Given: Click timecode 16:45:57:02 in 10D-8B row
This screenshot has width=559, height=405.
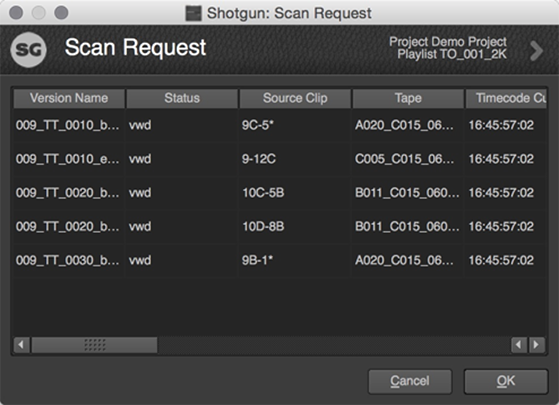Looking at the screenshot, I should click(501, 227).
